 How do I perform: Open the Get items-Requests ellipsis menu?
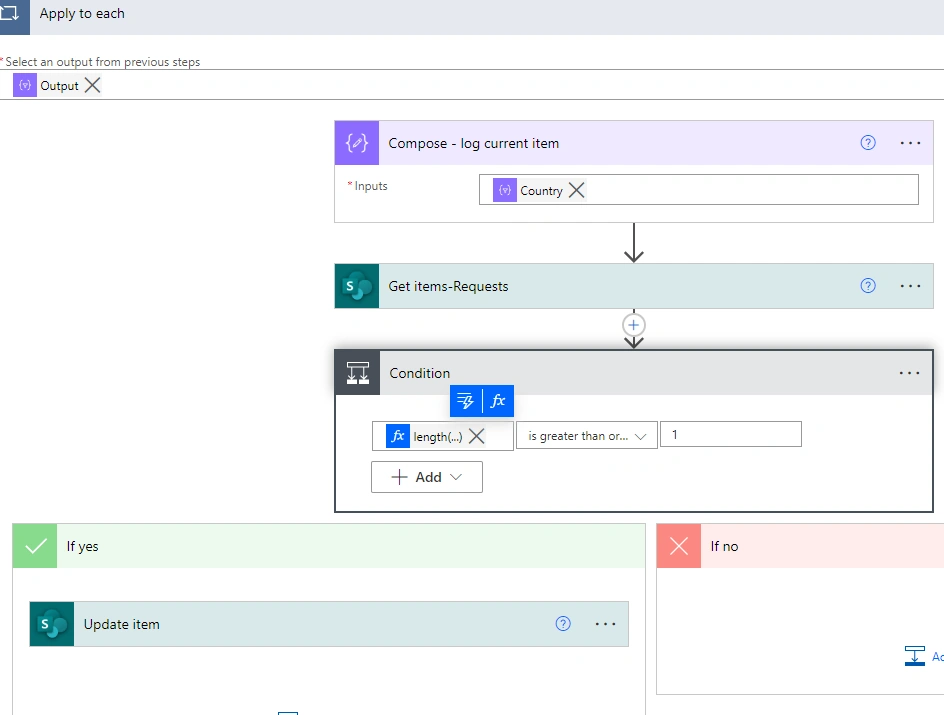910,286
